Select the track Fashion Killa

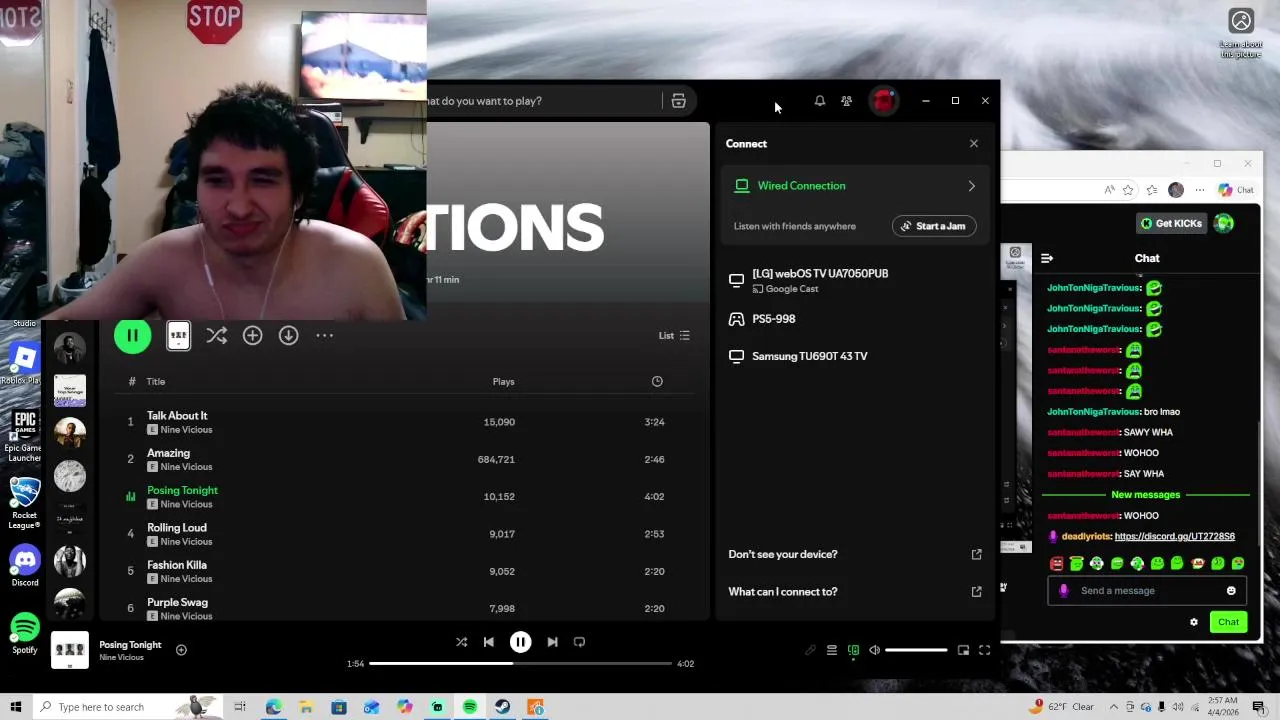pyautogui.click(x=402, y=571)
